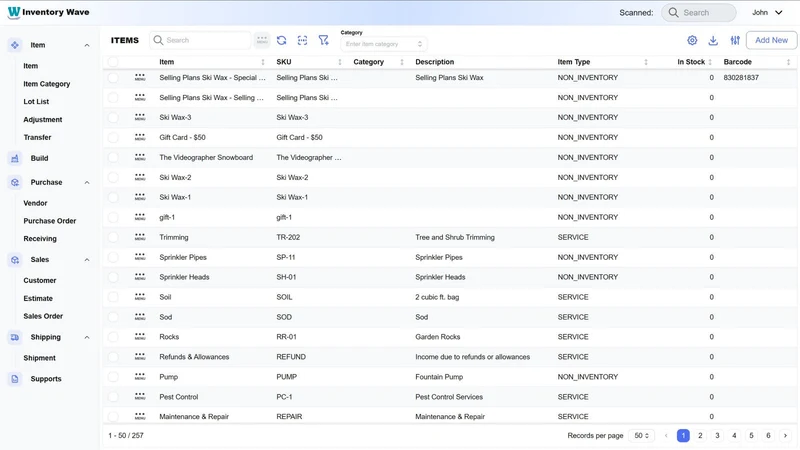
Task: Open Adjustment in sidebar
Action: pos(42,119)
